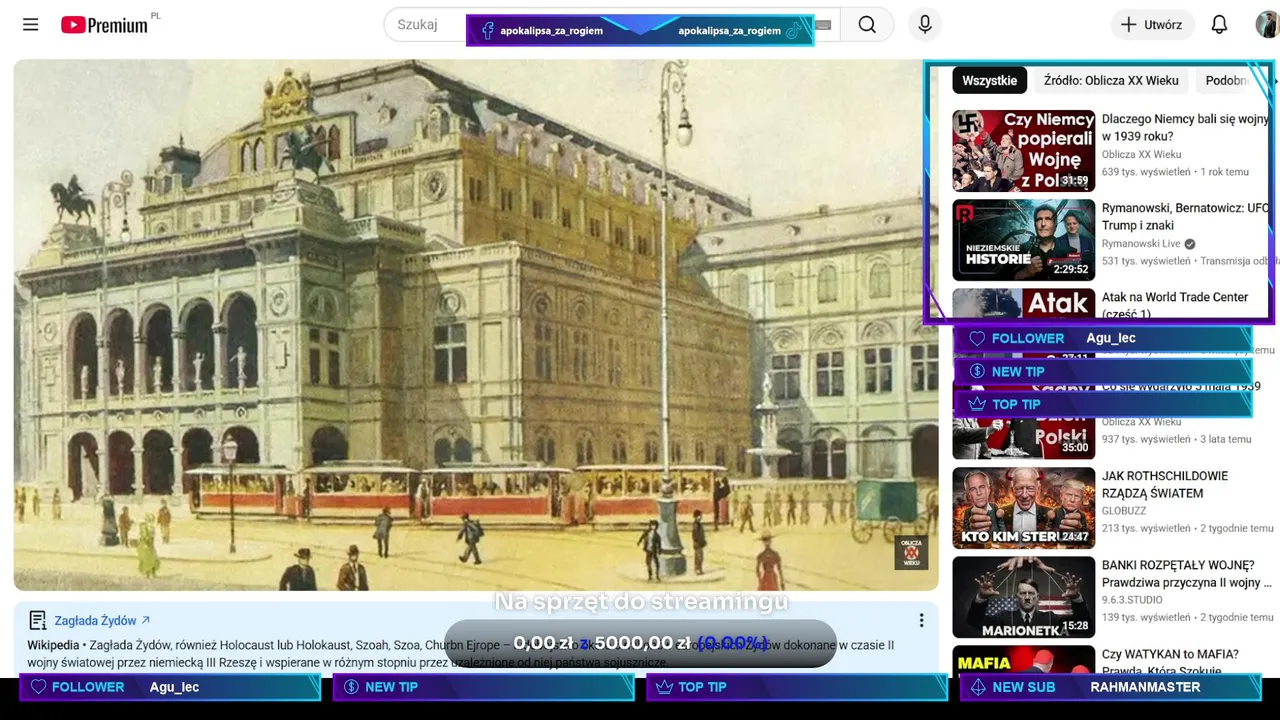Open the MARIONETKA thumbnail

[x=1023, y=597]
